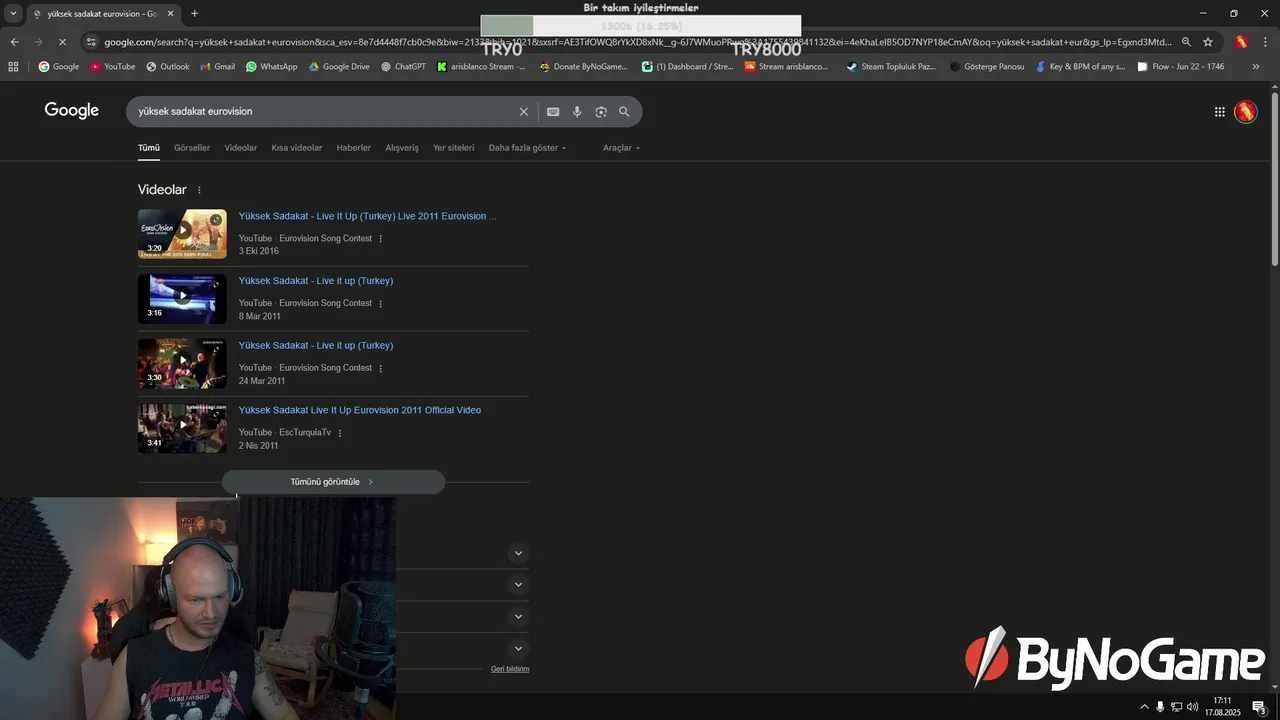Click the Geri bildirim link
This screenshot has height=720, width=1280.
(x=510, y=669)
